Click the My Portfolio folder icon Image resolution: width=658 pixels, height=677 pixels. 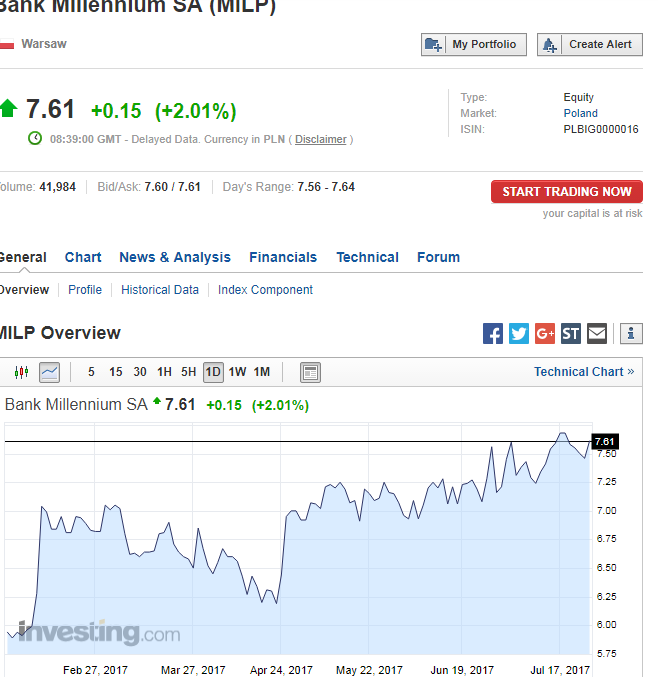coord(433,44)
